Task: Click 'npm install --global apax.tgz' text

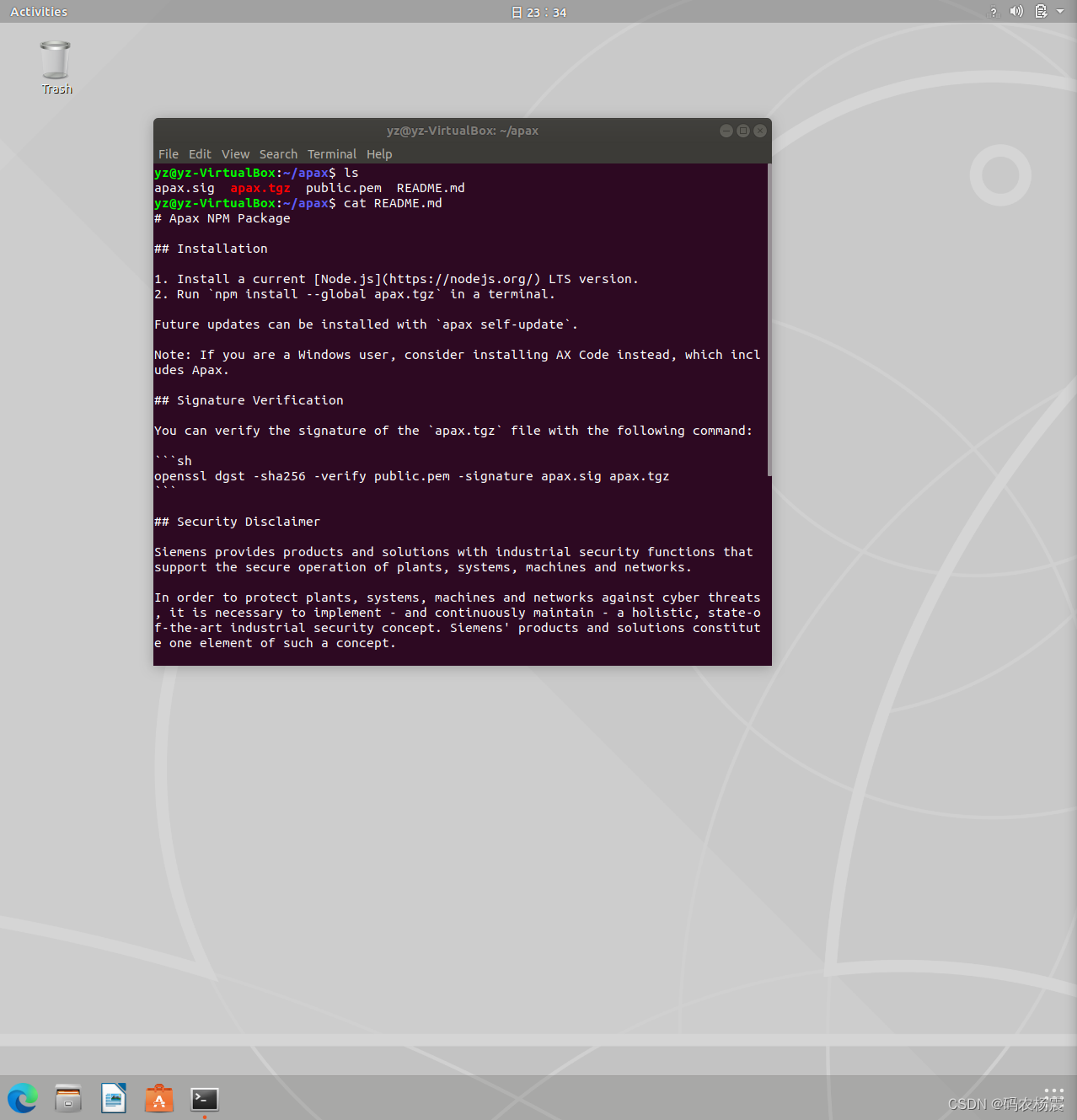Action: point(324,294)
